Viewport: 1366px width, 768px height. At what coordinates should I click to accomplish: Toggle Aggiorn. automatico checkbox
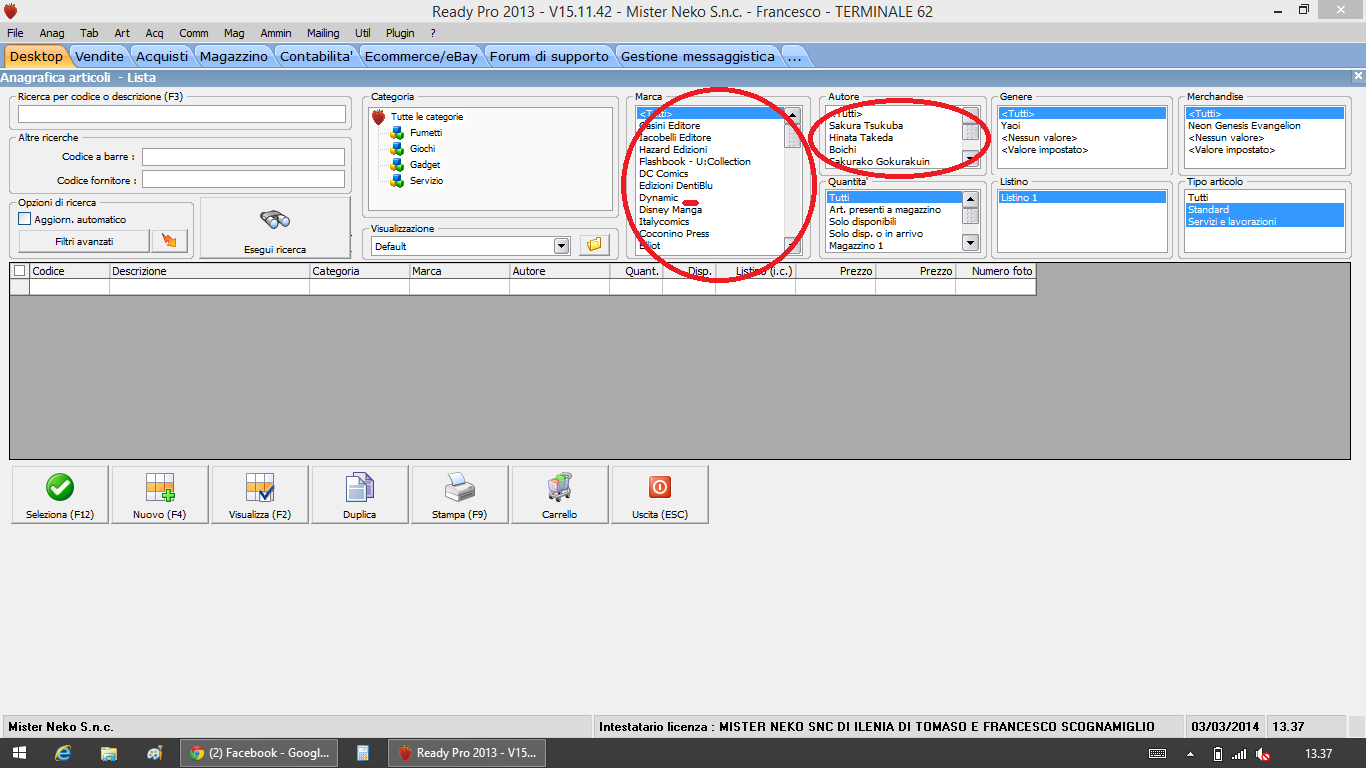(25, 219)
